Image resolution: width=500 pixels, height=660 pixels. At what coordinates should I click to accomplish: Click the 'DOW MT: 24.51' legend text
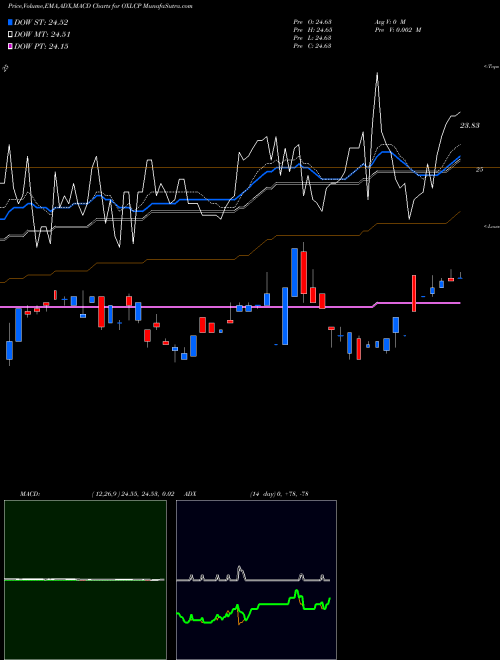[x=42, y=35]
